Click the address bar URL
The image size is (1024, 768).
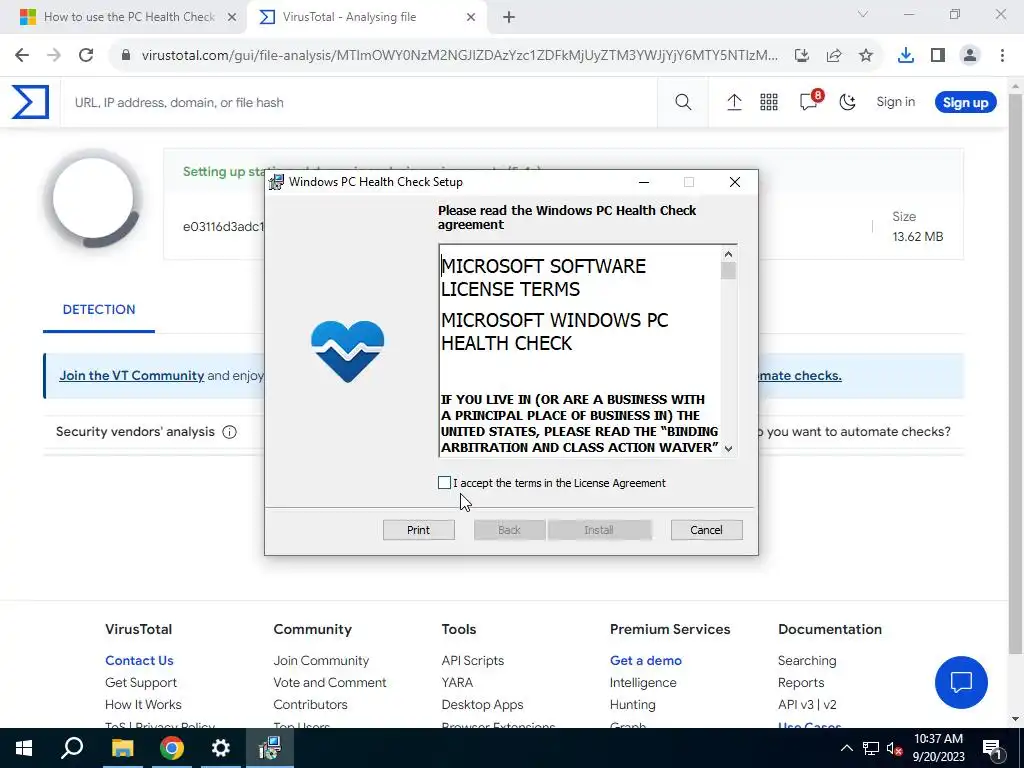(459, 56)
